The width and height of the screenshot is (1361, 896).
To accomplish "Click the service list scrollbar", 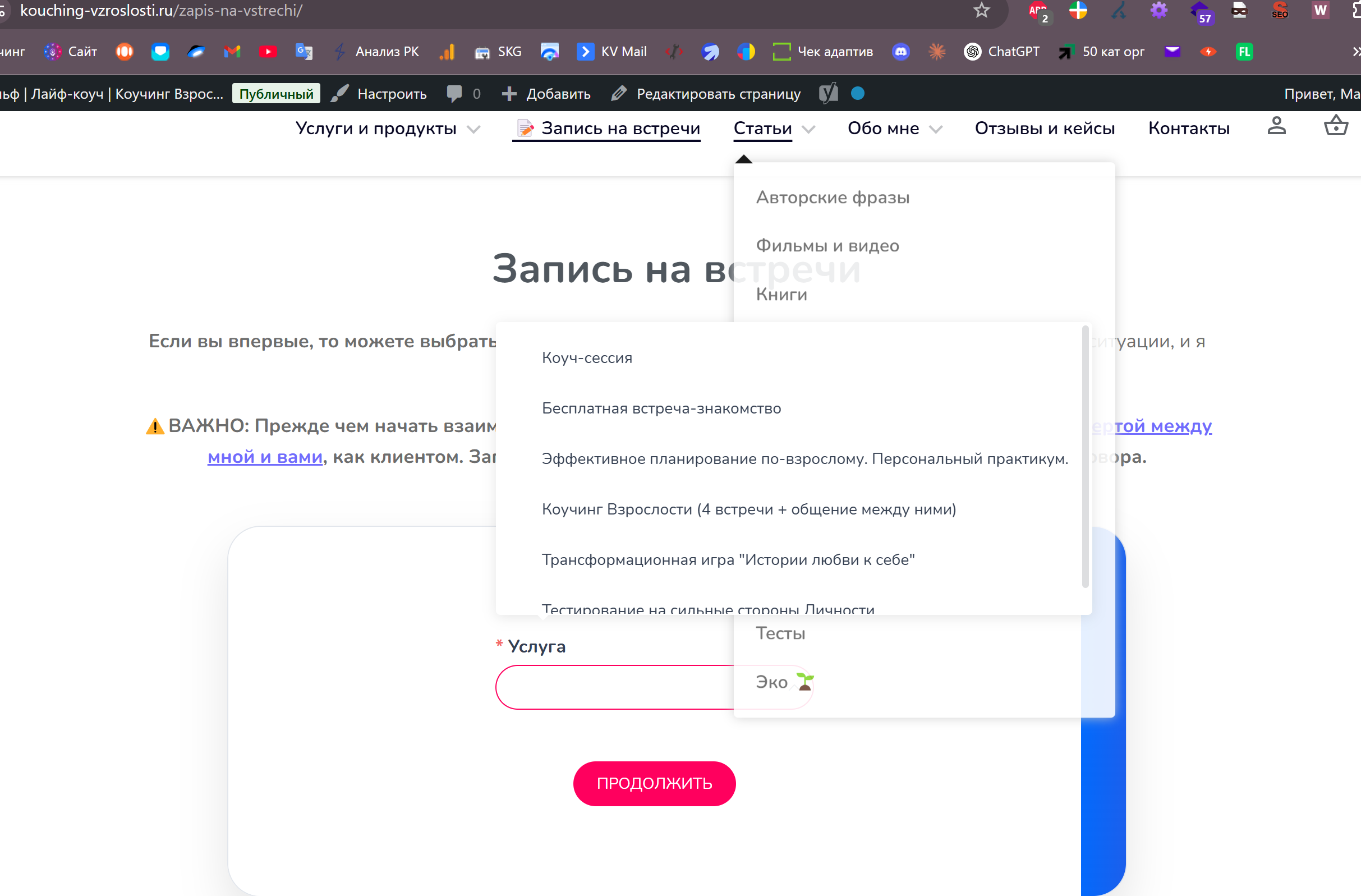I will 1085,457.
